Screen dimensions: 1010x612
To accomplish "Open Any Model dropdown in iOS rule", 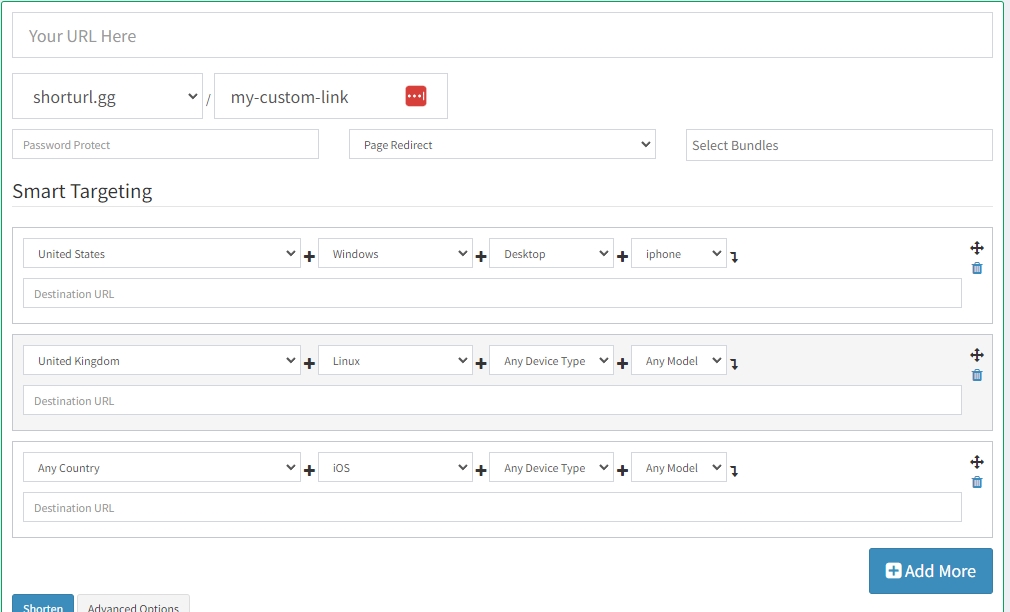I will [x=679, y=467].
